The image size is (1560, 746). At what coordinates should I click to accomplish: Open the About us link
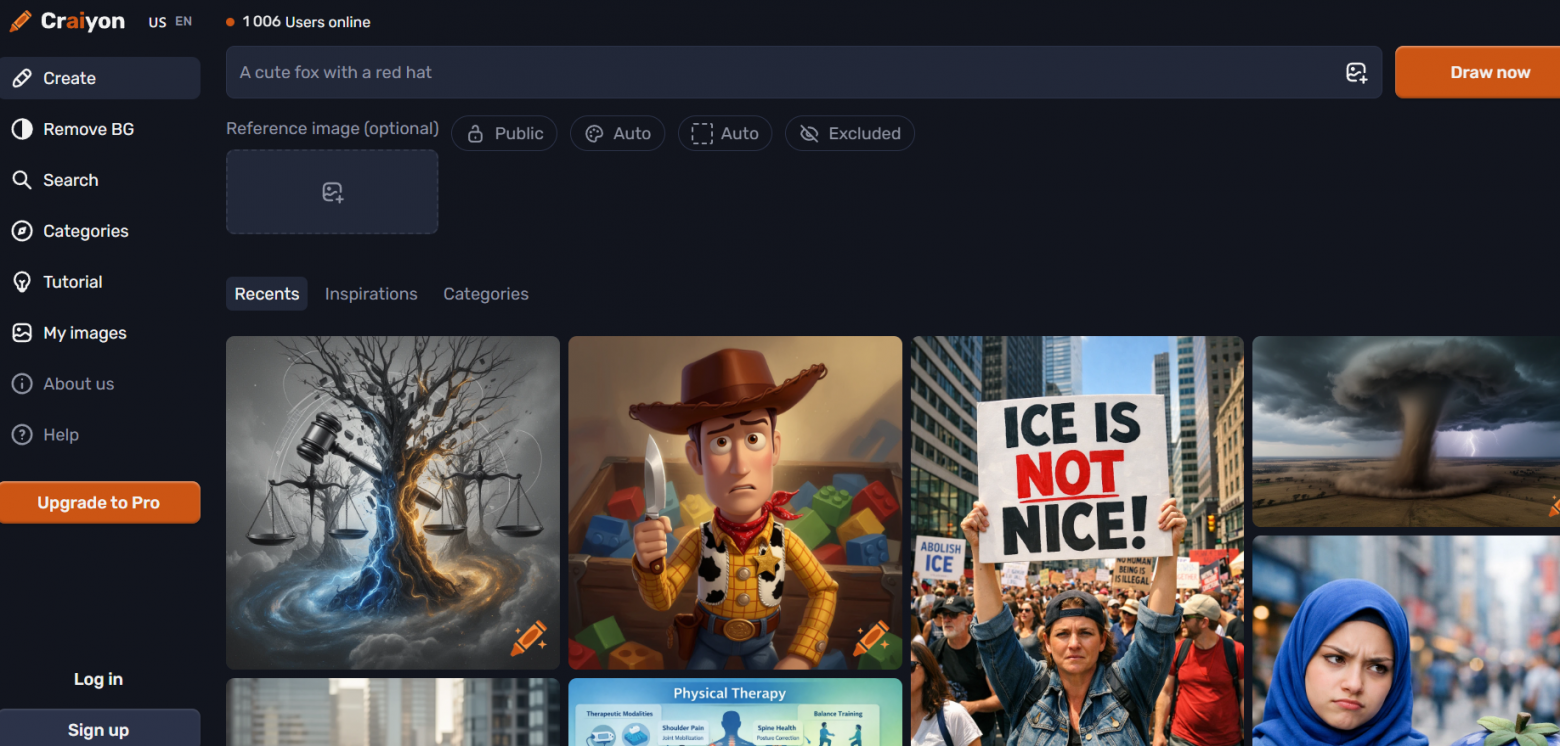(x=100, y=384)
